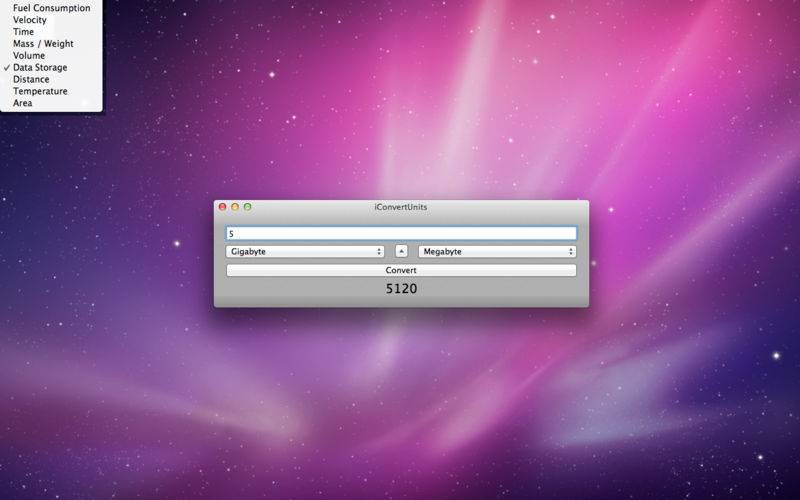
Task: Choose Area at the bottom of the menu
Action: point(51,103)
